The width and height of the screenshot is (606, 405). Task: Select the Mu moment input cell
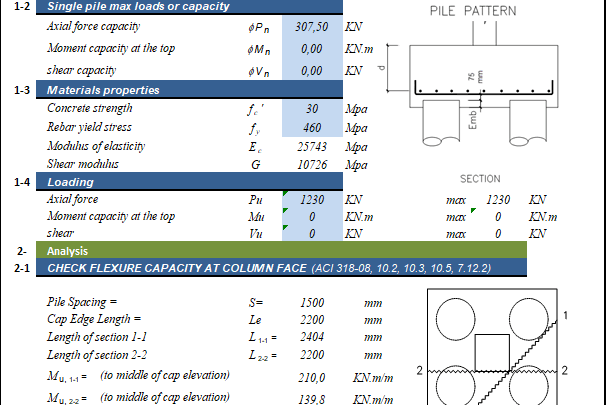pos(312,216)
